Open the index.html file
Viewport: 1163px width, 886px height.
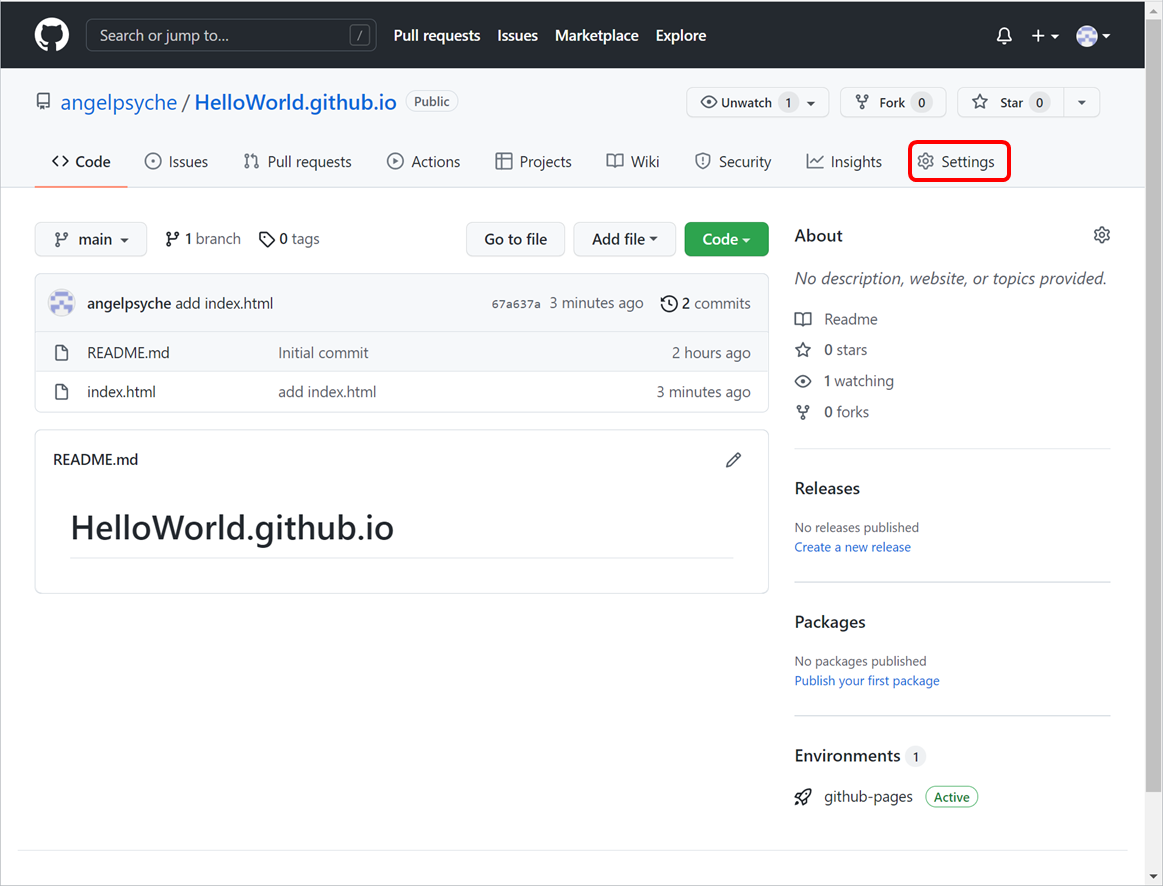(x=121, y=392)
